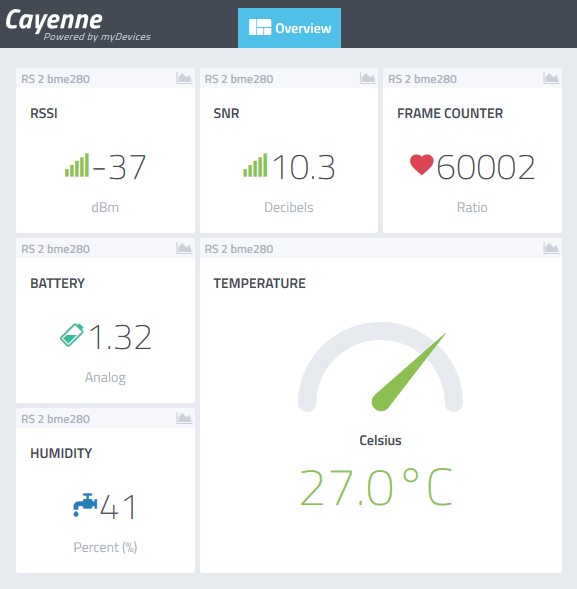This screenshot has height=589, width=577.
Task: Open the chart icon on SNR widget
Action: pyautogui.click(x=367, y=78)
